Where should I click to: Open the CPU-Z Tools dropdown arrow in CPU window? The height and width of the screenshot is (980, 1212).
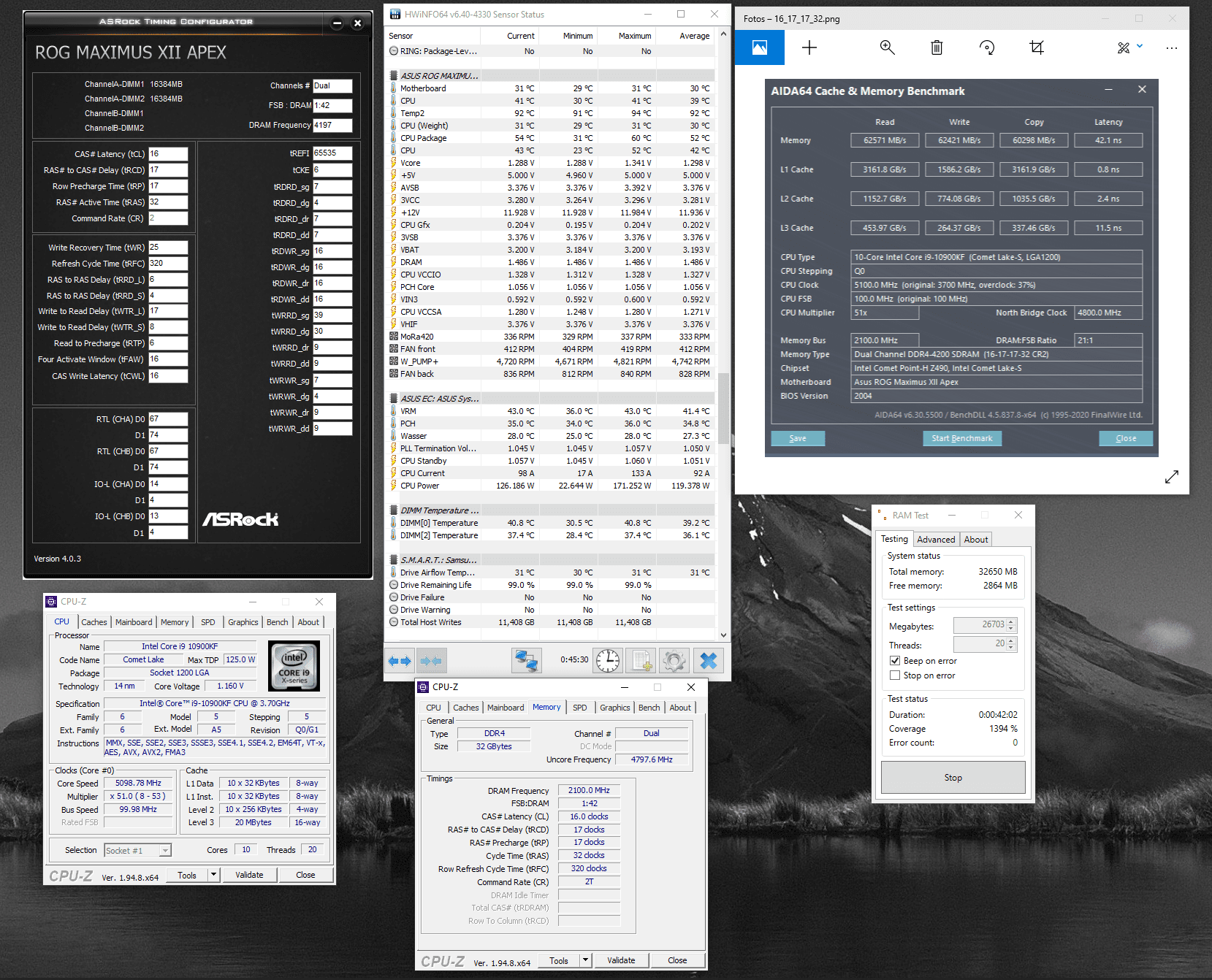point(214,875)
